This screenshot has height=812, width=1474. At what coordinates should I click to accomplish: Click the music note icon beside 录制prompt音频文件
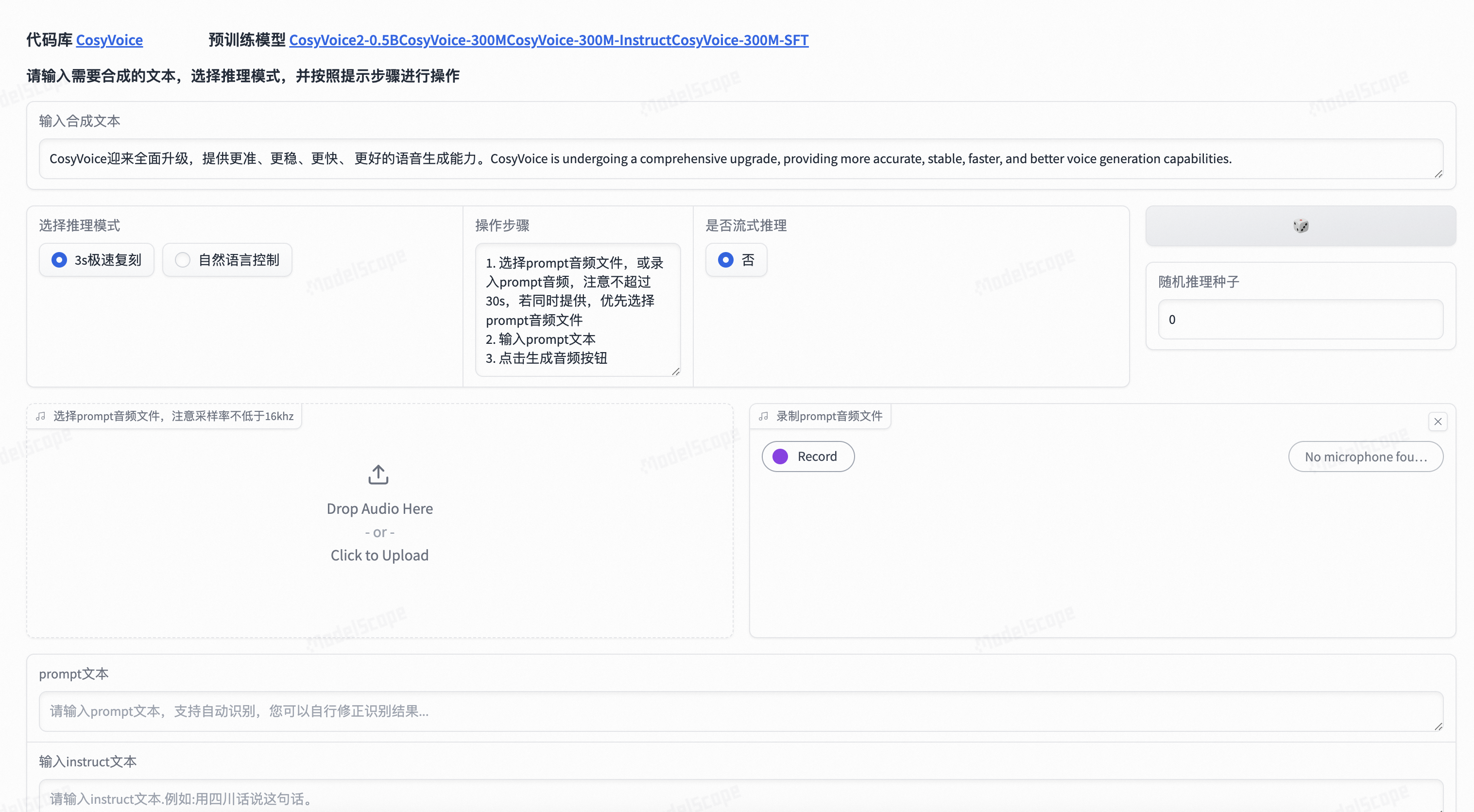click(763, 416)
